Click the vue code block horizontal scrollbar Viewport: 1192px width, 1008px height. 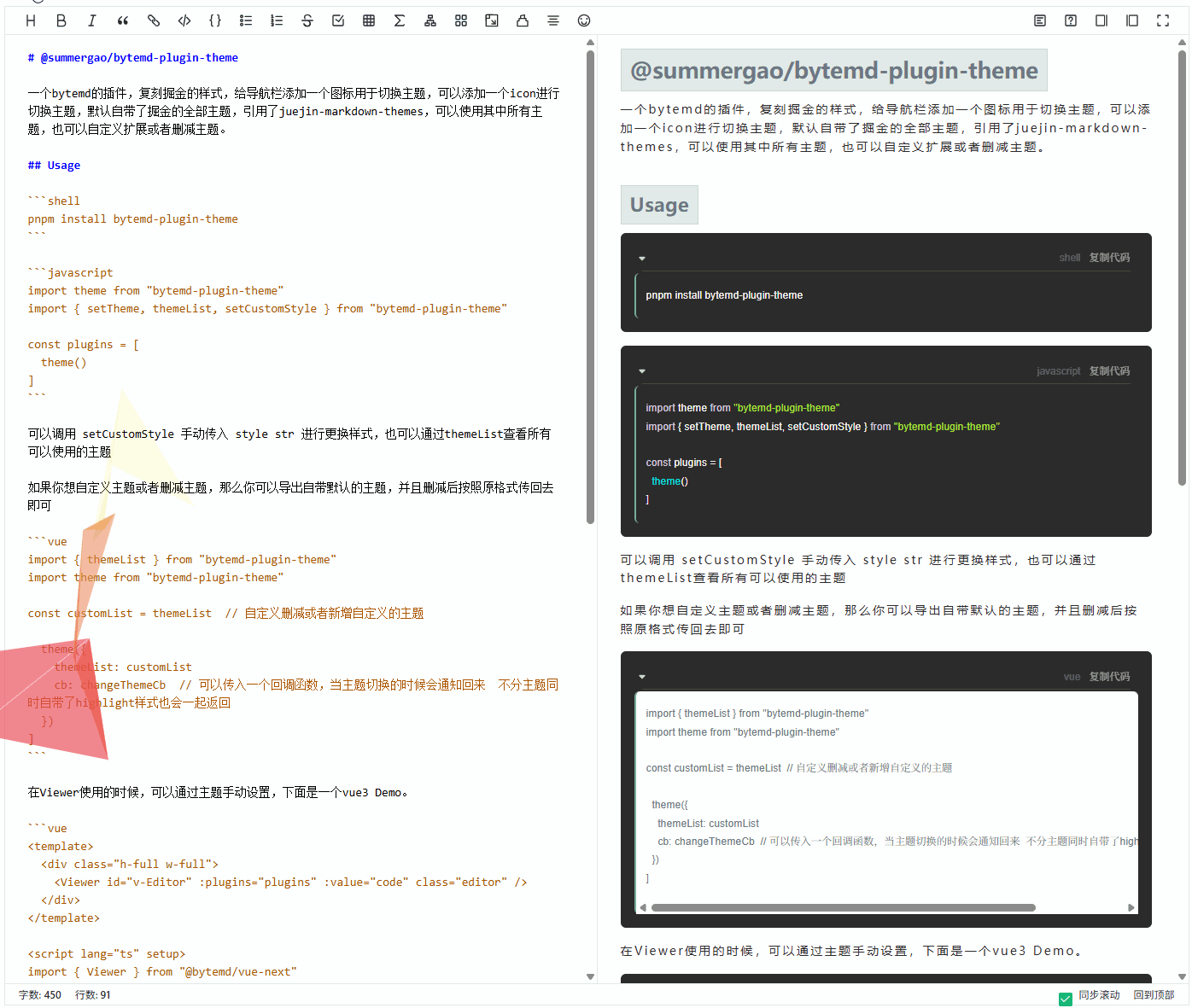tap(844, 908)
